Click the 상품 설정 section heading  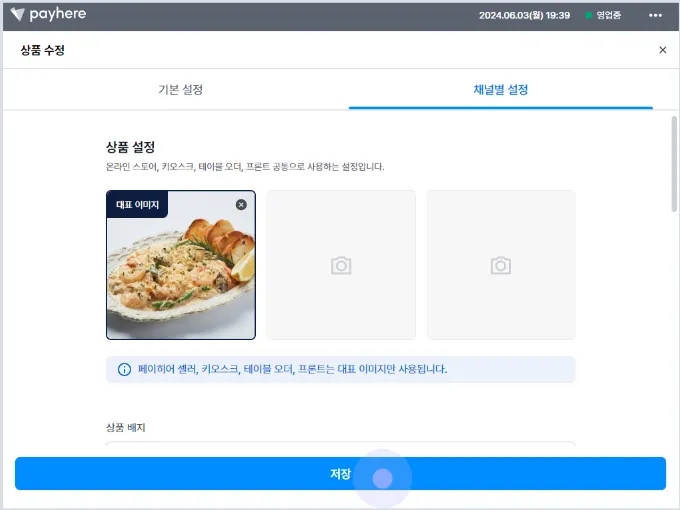click(131, 147)
